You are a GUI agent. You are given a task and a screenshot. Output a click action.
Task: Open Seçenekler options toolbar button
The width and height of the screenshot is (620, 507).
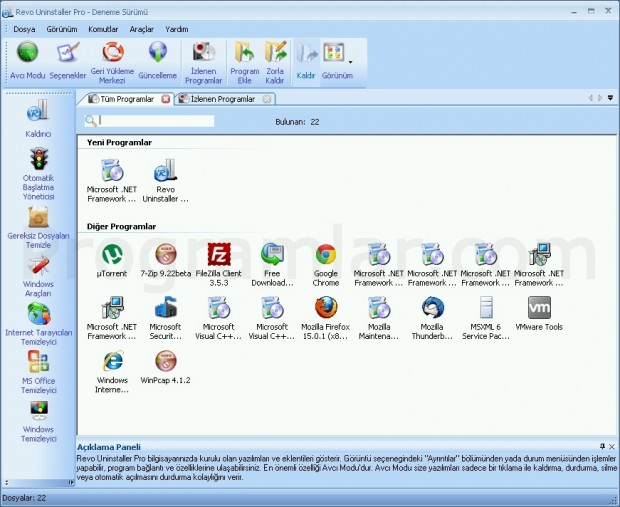(68, 61)
